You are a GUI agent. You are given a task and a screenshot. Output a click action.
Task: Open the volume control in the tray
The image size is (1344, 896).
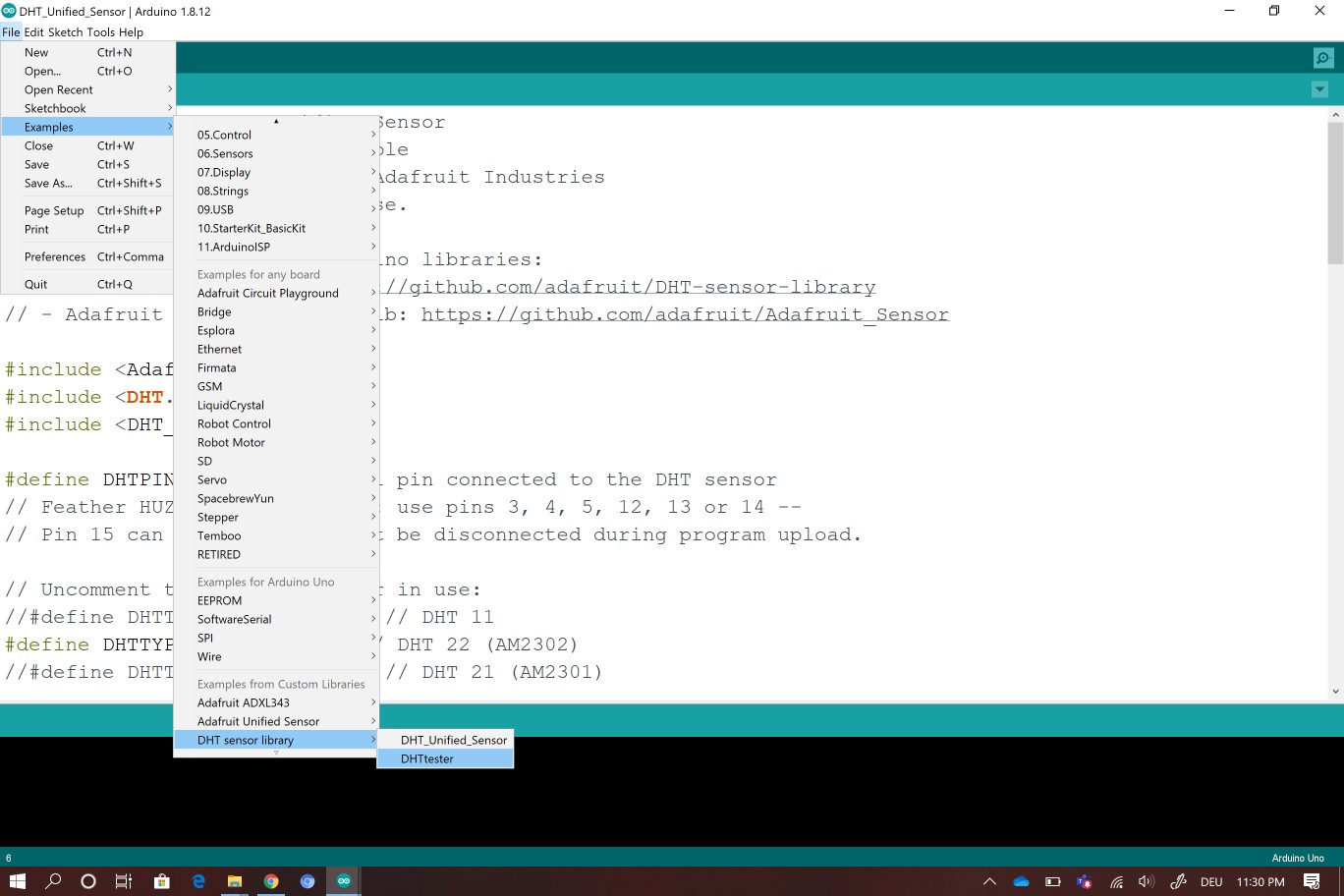[1147, 881]
